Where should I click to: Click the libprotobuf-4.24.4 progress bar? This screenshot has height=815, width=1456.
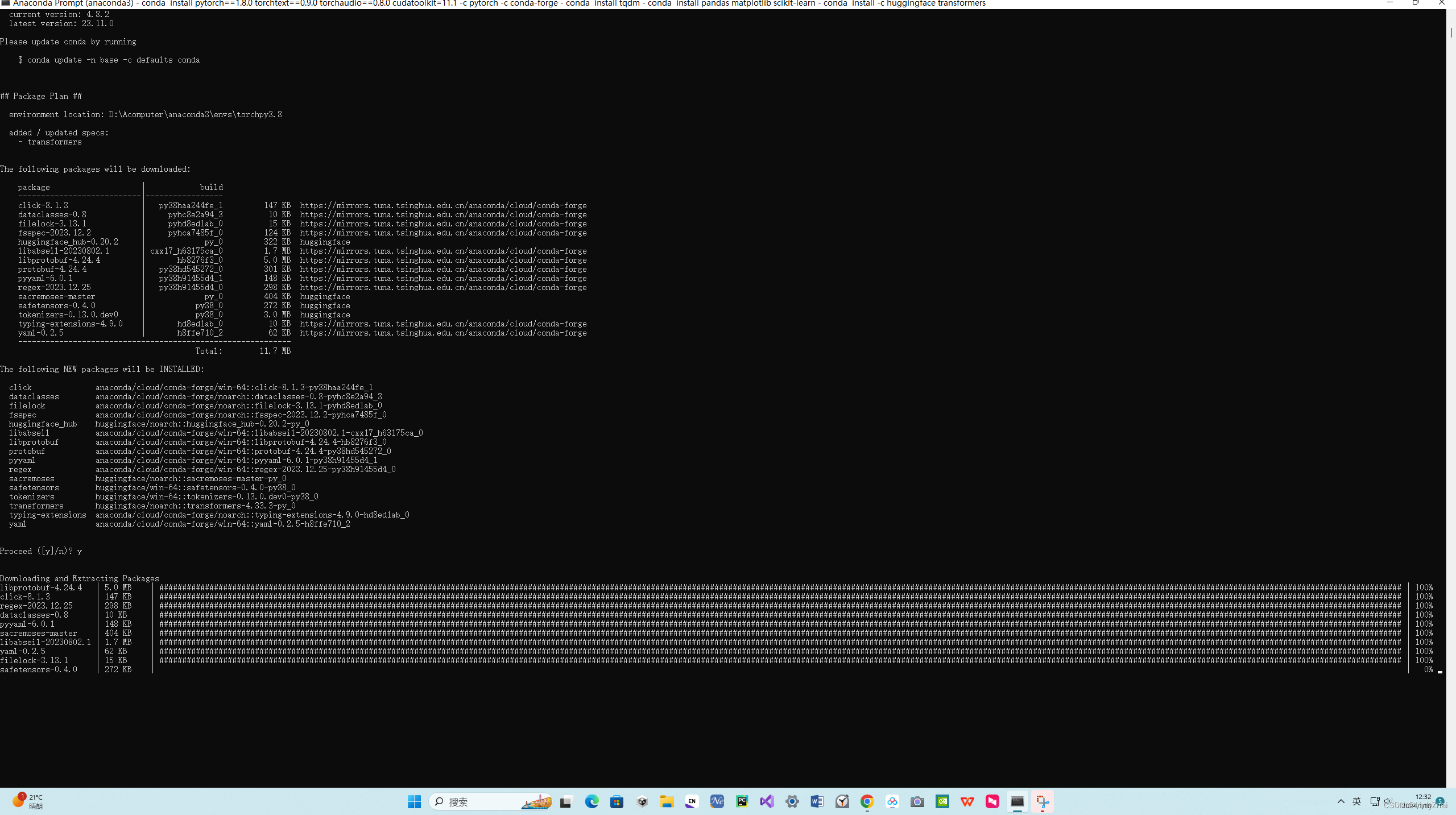coord(780,588)
